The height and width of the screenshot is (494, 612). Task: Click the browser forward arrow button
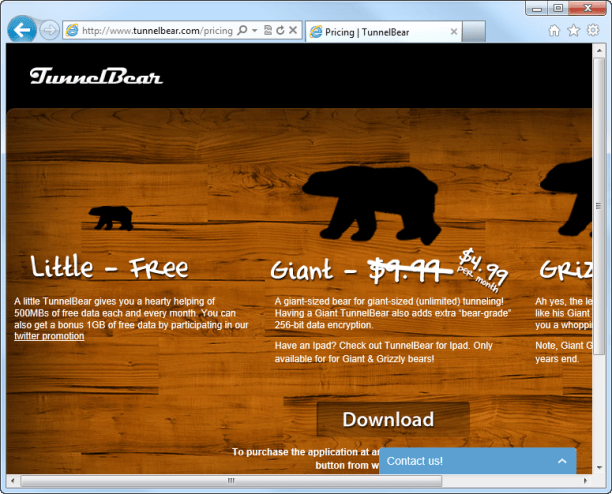(49, 30)
